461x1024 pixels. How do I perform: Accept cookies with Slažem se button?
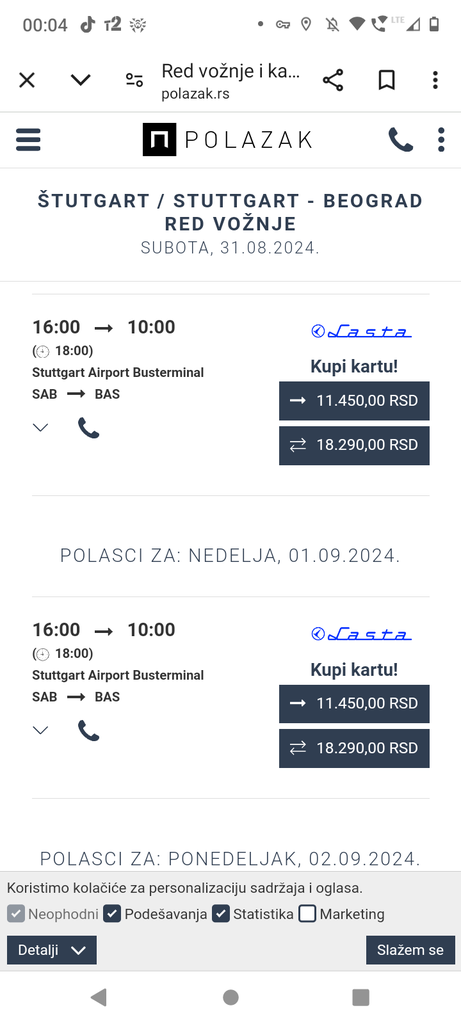click(x=410, y=950)
